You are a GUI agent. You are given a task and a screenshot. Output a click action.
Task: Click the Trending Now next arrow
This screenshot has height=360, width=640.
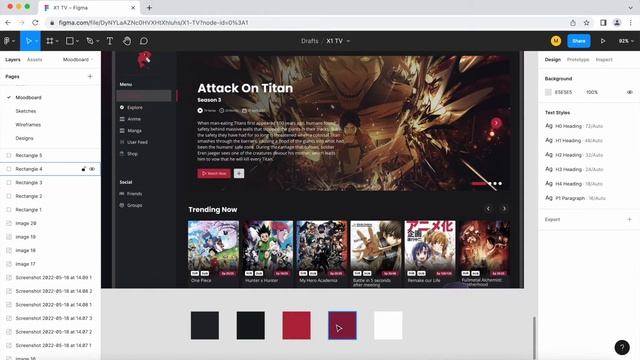point(504,209)
